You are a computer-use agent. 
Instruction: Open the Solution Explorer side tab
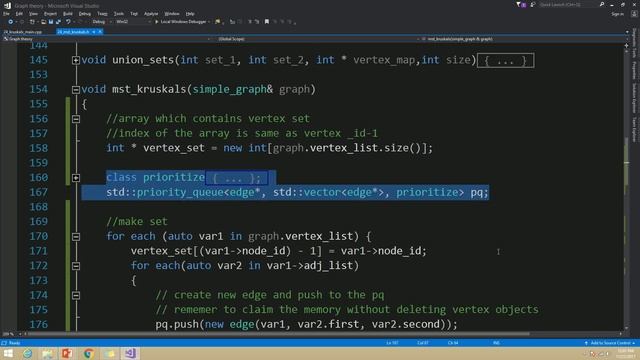coord(634,98)
